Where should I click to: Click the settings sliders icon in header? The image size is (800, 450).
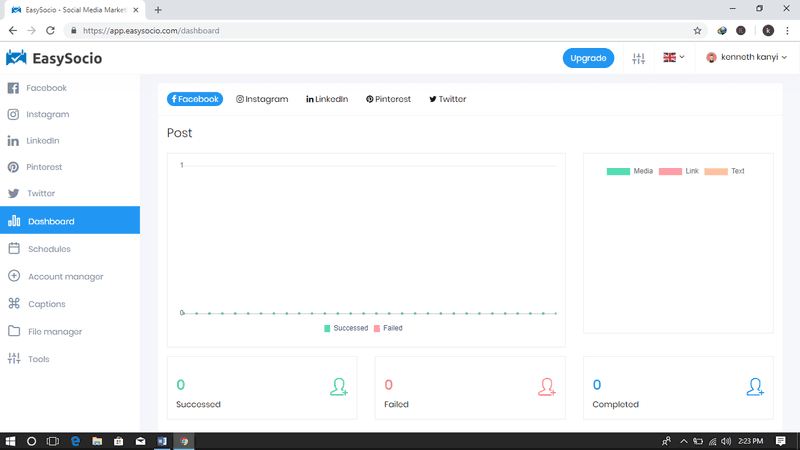point(639,58)
